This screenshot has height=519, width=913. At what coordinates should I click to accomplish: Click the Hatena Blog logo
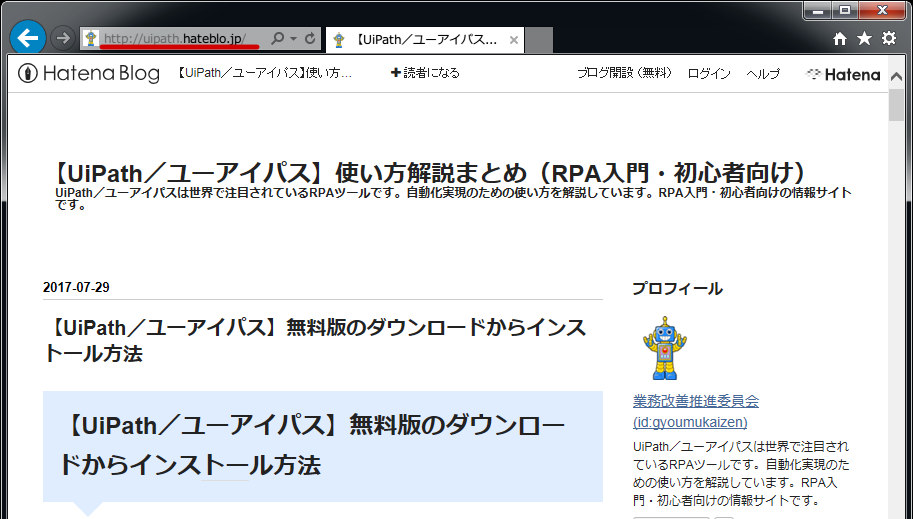click(89, 73)
